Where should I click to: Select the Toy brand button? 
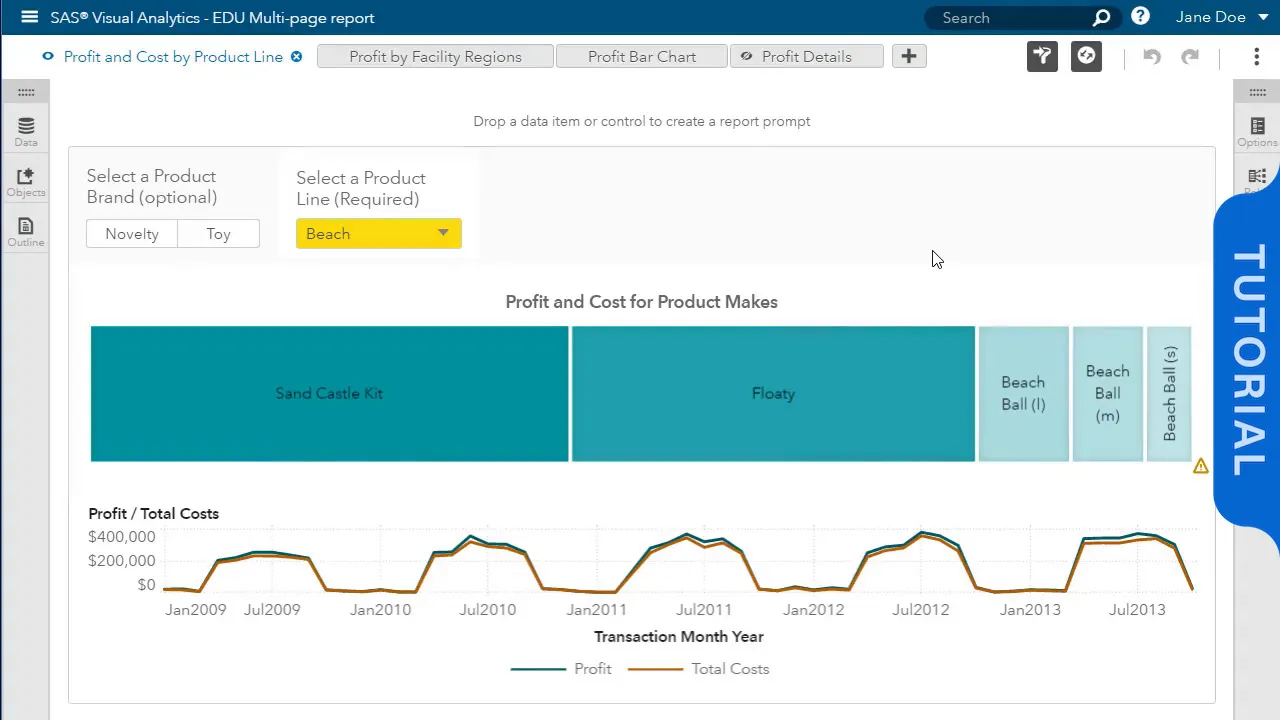[219, 234]
